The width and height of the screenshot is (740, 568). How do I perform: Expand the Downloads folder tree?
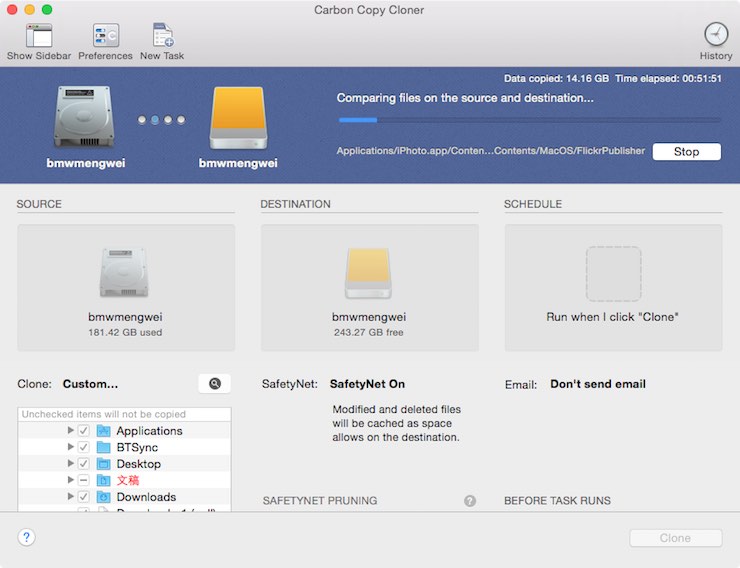(70, 496)
